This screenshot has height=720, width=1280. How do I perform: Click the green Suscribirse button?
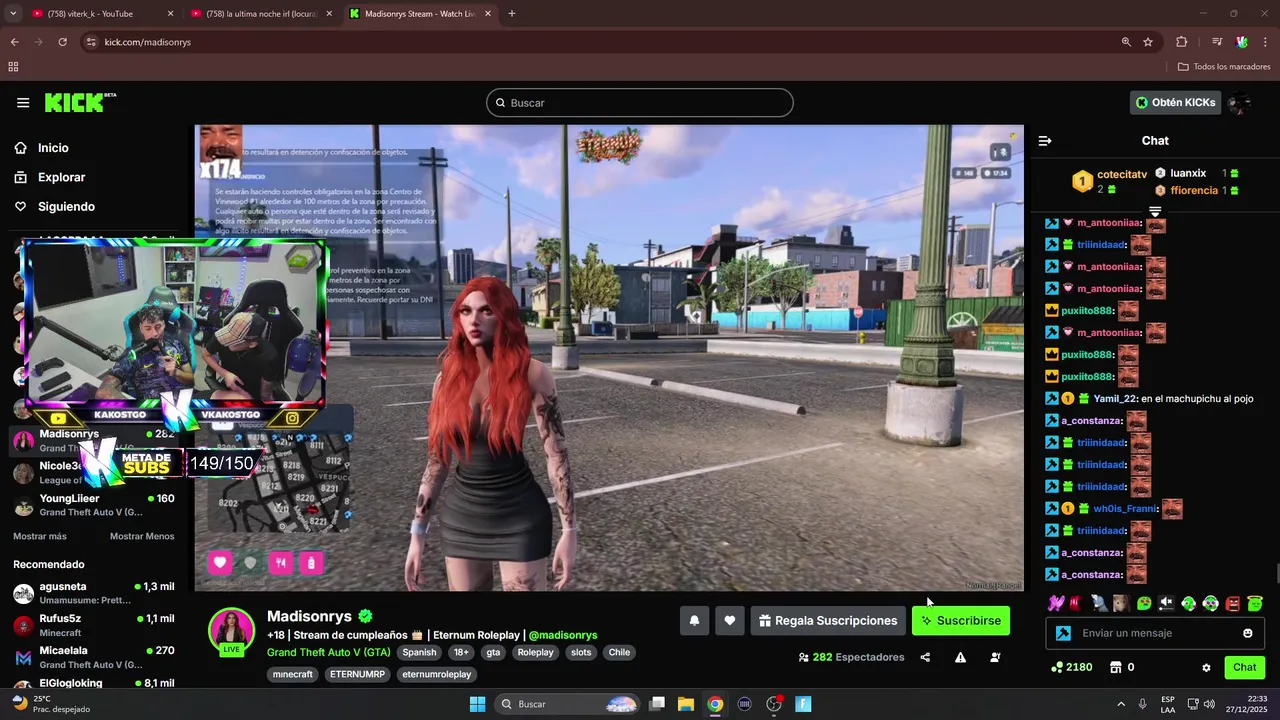click(961, 621)
